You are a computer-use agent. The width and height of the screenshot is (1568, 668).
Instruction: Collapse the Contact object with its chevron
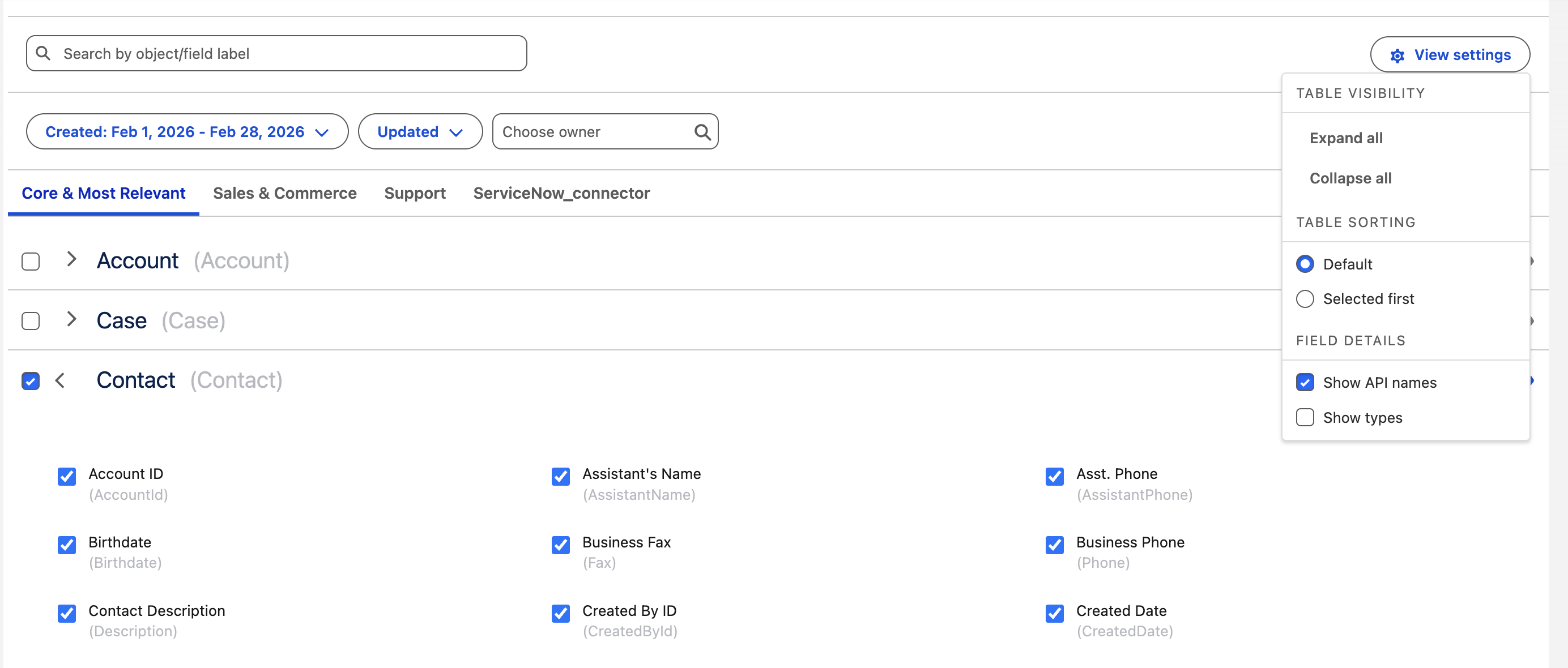click(x=59, y=381)
